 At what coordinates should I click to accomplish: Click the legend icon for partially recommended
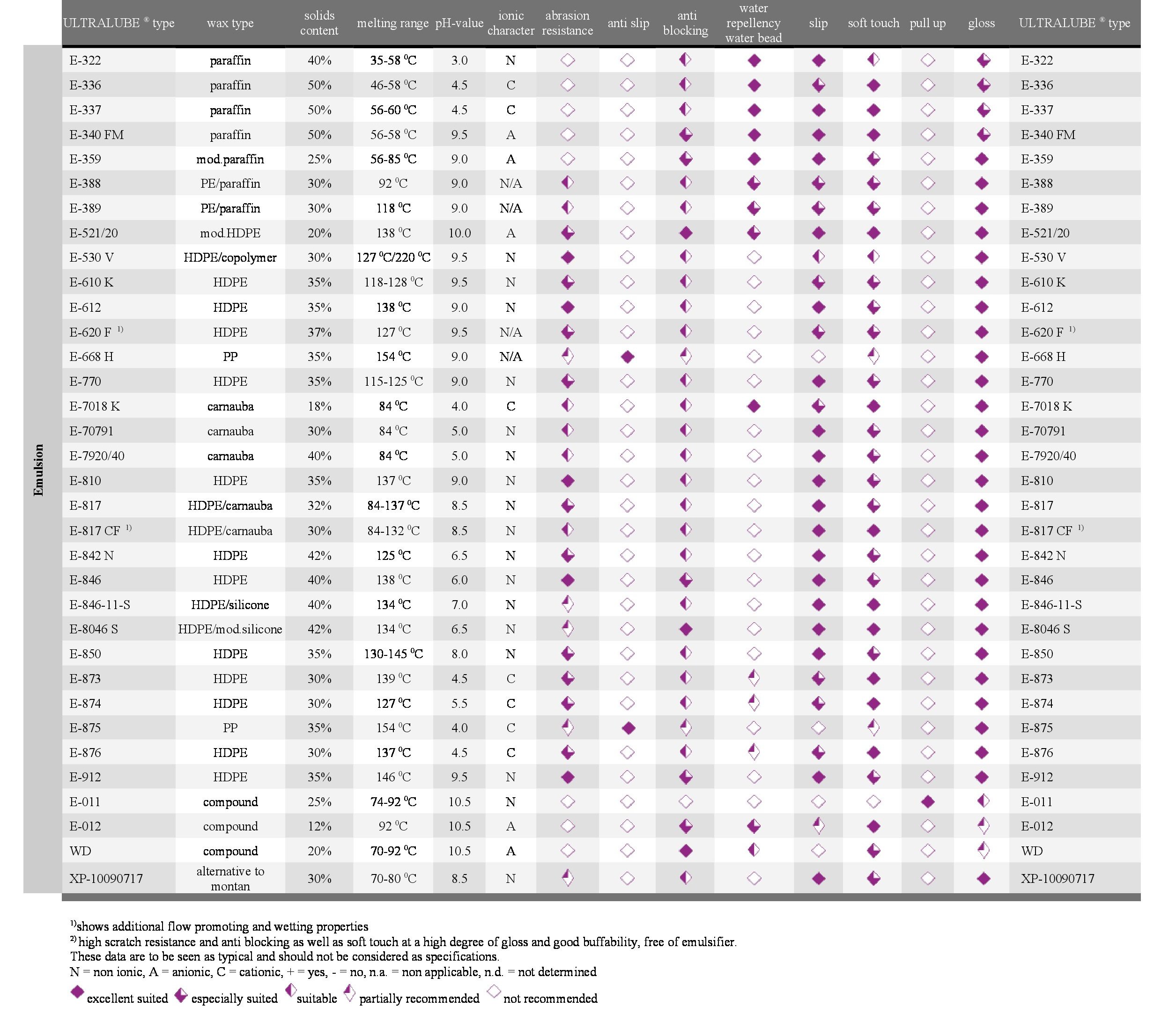(x=348, y=993)
